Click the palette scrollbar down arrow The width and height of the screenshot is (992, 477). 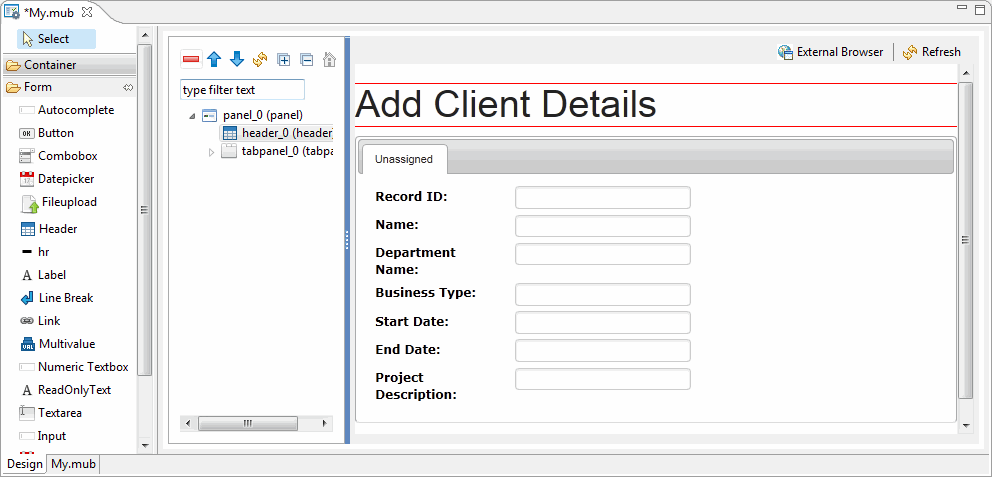[x=145, y=446]
